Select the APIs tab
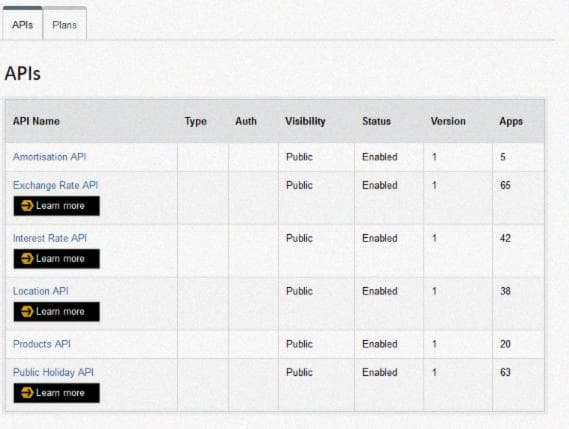Viewport: 569px width, 429px height. 22,25
